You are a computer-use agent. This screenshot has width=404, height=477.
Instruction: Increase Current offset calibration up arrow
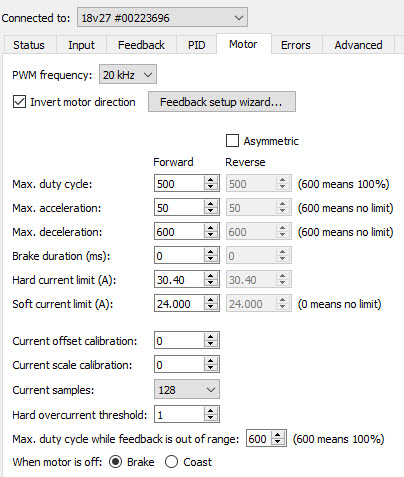(210, 337)
